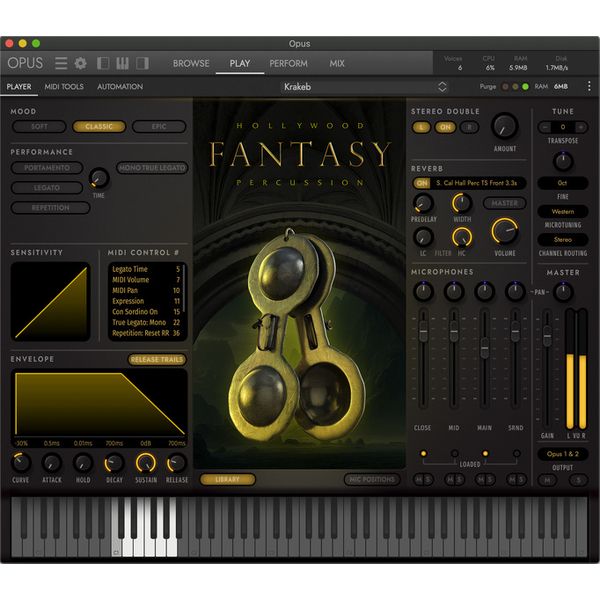
Task: Click the red Purge indicator dot
Action: coord(505,87)
